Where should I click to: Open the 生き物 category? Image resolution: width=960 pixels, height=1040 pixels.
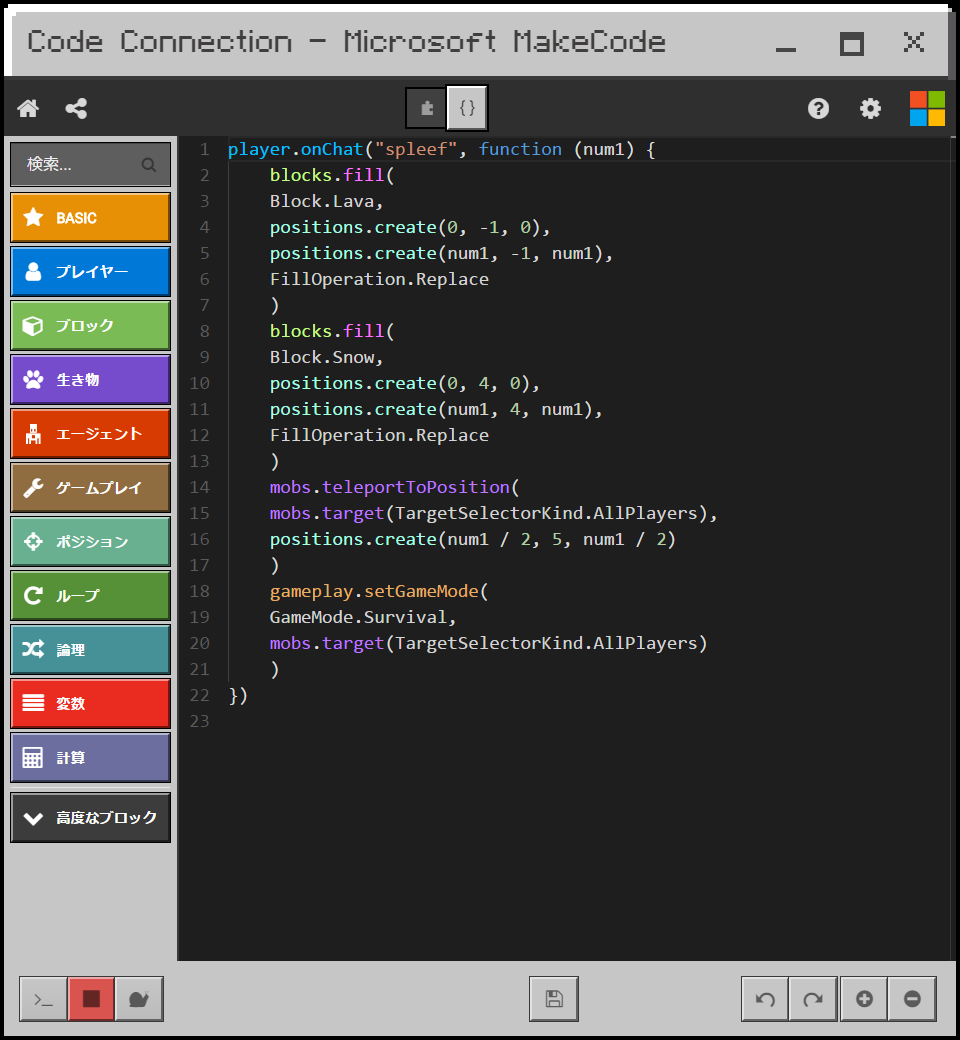(90, 379)
